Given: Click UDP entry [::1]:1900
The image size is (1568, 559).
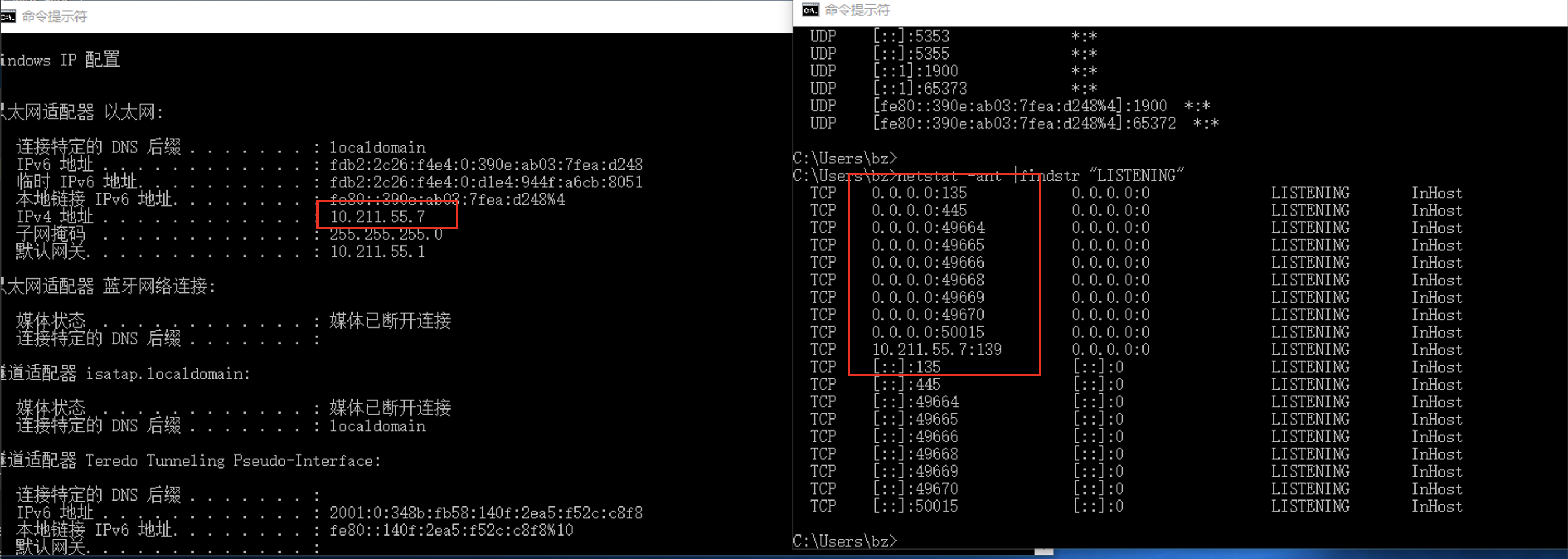Looking at the screenshot, I should click(916, 71).
